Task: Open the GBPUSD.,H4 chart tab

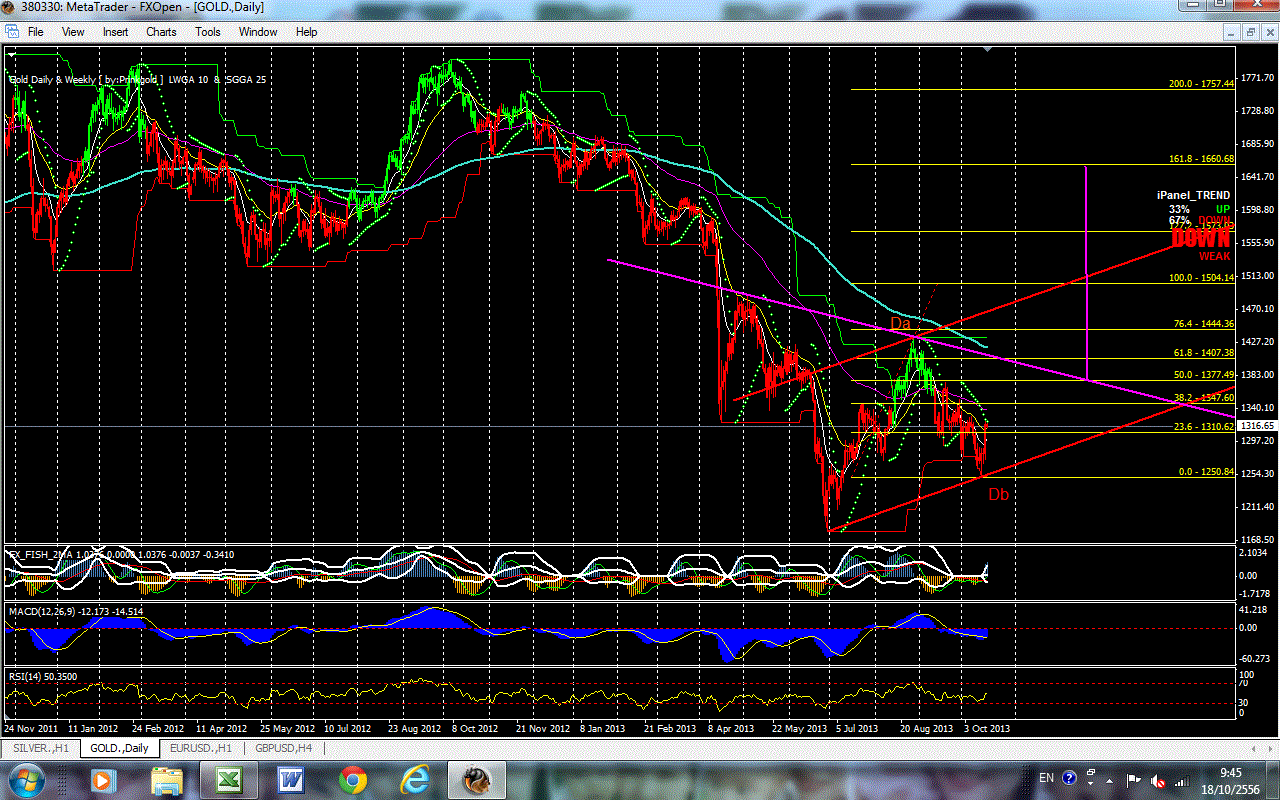Action: coord(285,747)
